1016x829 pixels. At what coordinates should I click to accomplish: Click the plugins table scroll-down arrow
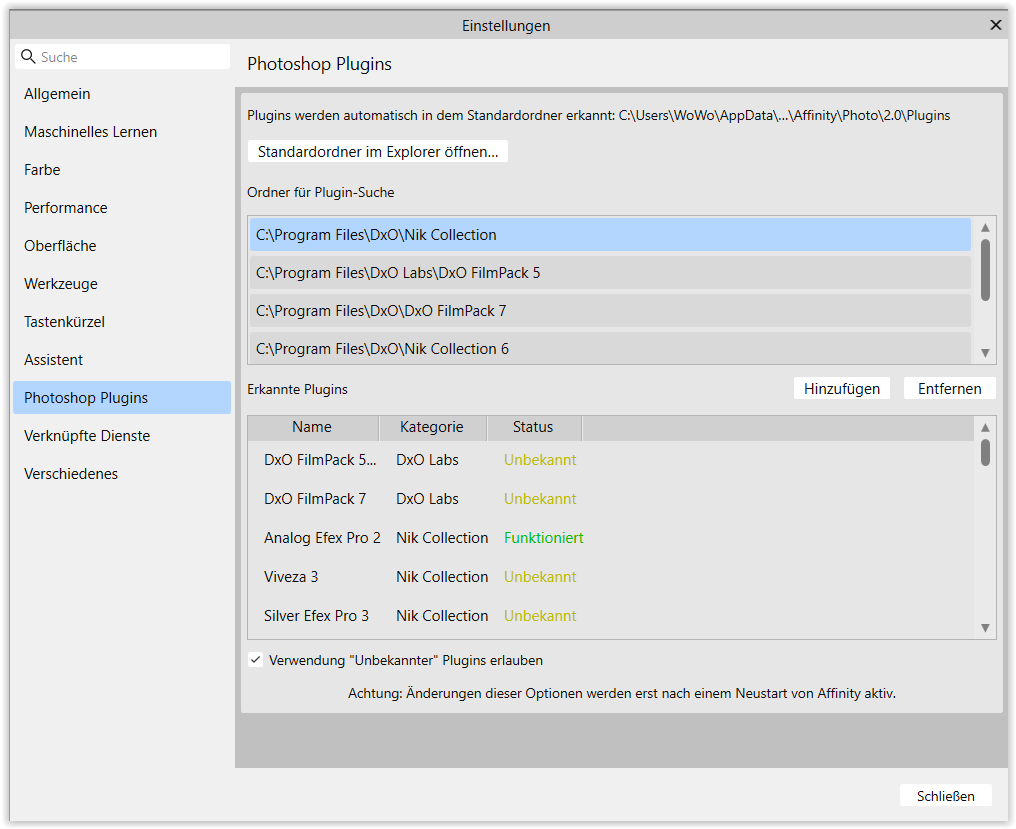[x=986, y=628]
